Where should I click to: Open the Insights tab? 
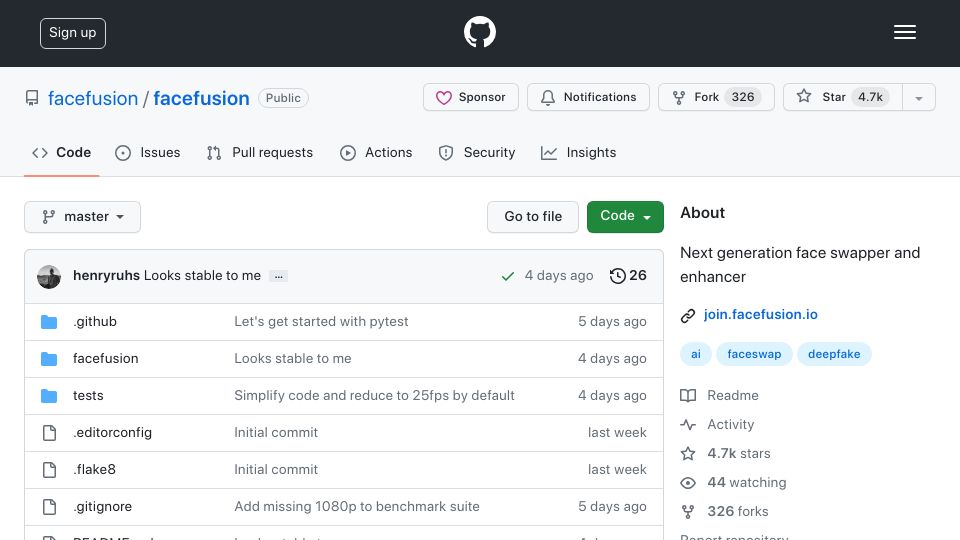(579, 152)
